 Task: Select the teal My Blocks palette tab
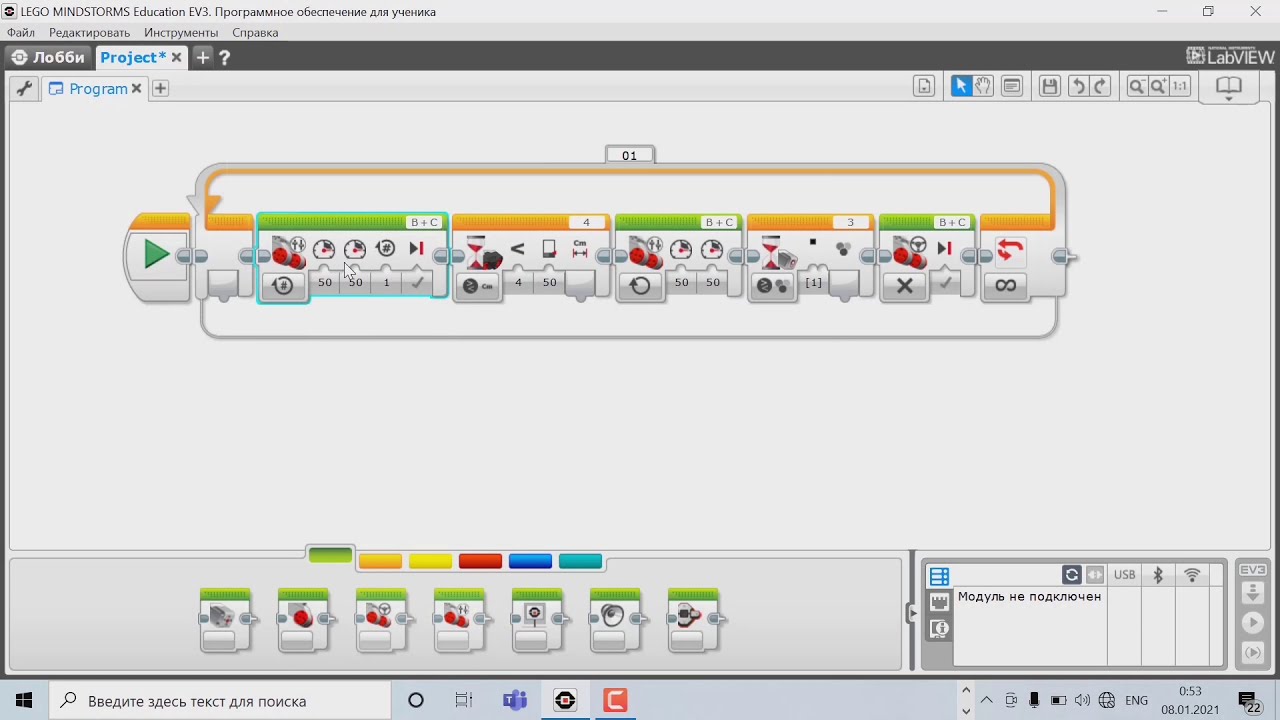[x=580, y=561]
